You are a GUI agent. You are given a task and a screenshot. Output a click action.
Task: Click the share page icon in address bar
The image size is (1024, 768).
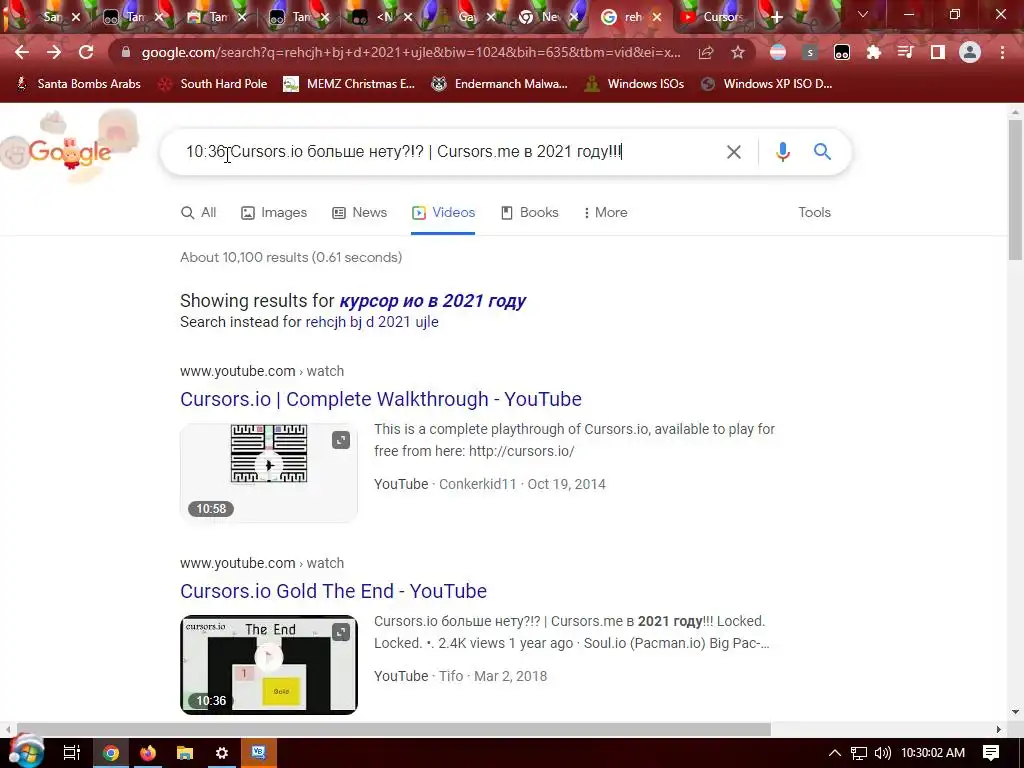[705, 52]
